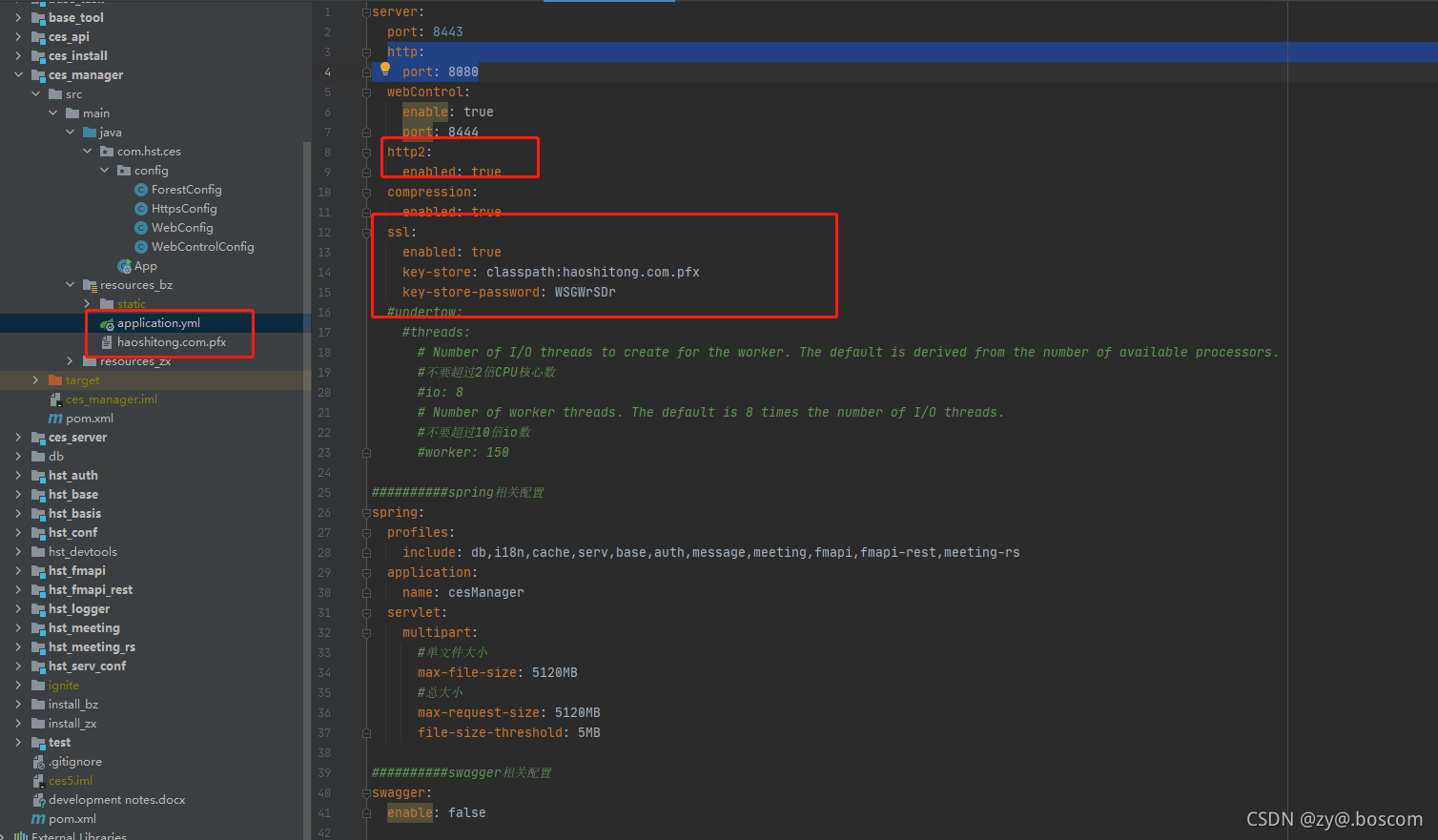The height and width of the screenshot is (840, 1438).
Task: Click the development notes.docx file icon
Action: tap(38, 800)
